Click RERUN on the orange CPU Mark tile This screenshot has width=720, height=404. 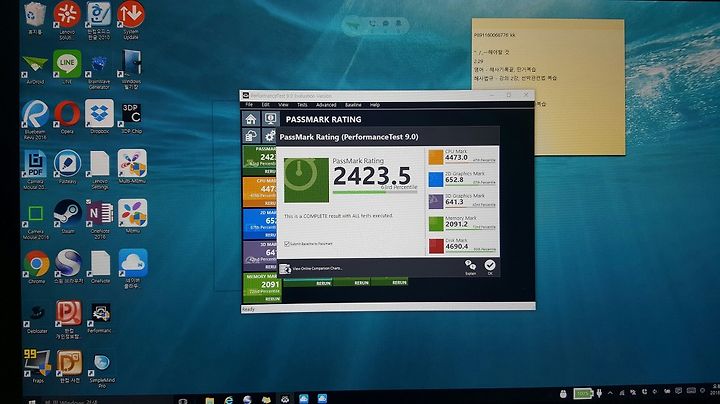(270, 203)
